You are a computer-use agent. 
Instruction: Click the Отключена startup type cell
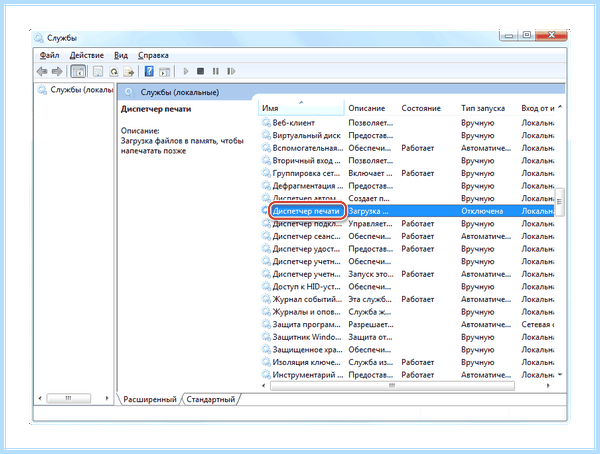click(x=482, y=211)
